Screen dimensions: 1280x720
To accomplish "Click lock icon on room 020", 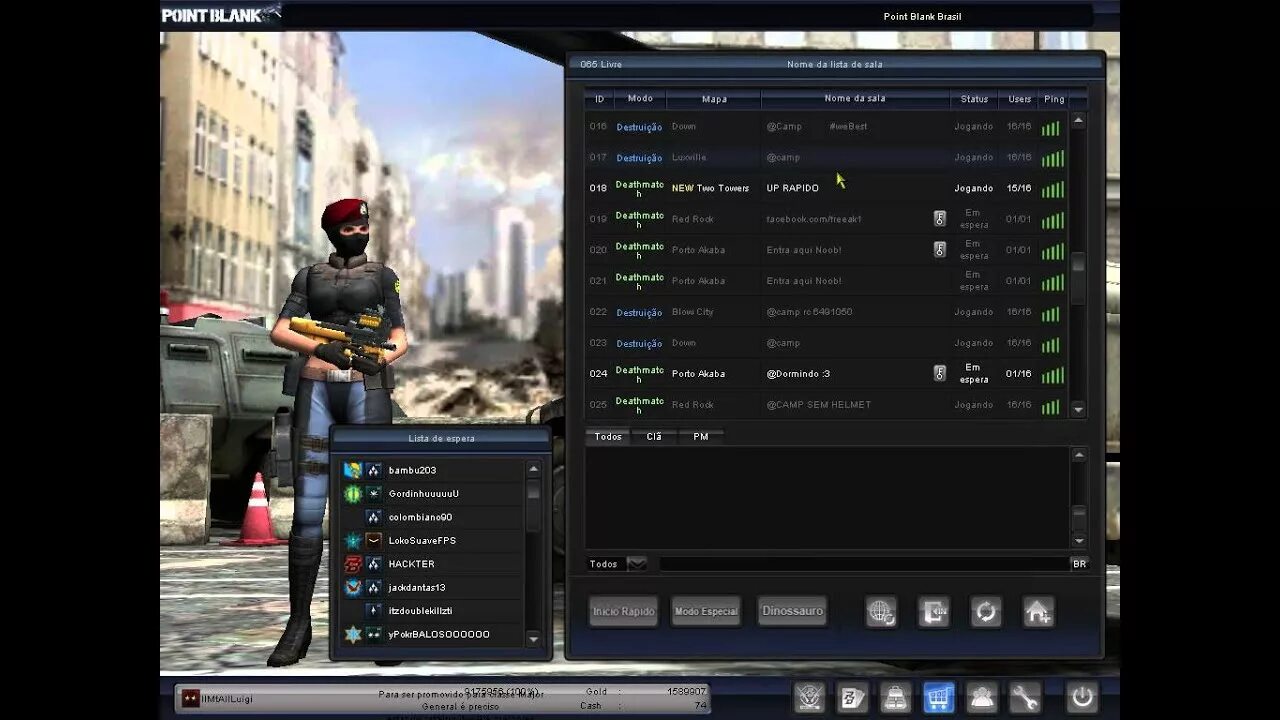I will [x=940, y=249].
